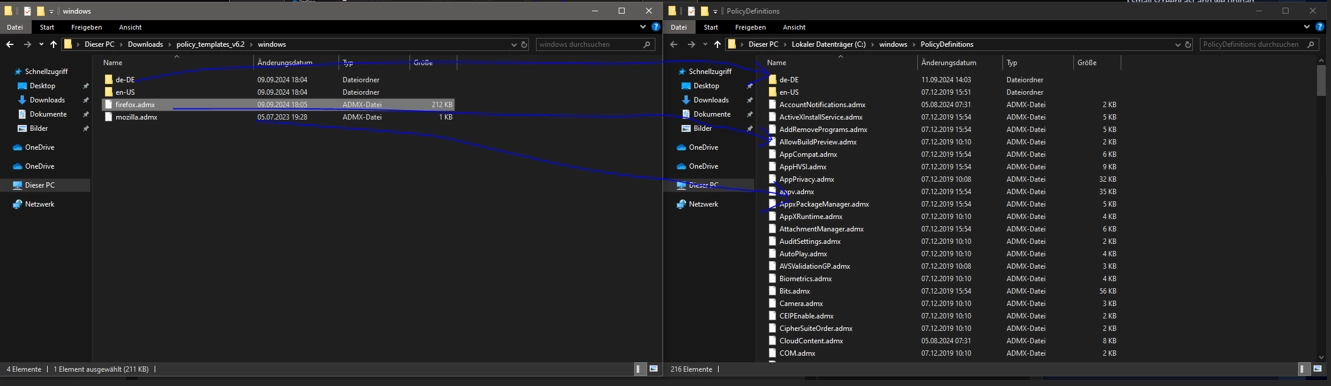The height and width of the screenshot is (386, 1331).
Task: Open Downloads in left window's quick access
Action: coord(46,100)
